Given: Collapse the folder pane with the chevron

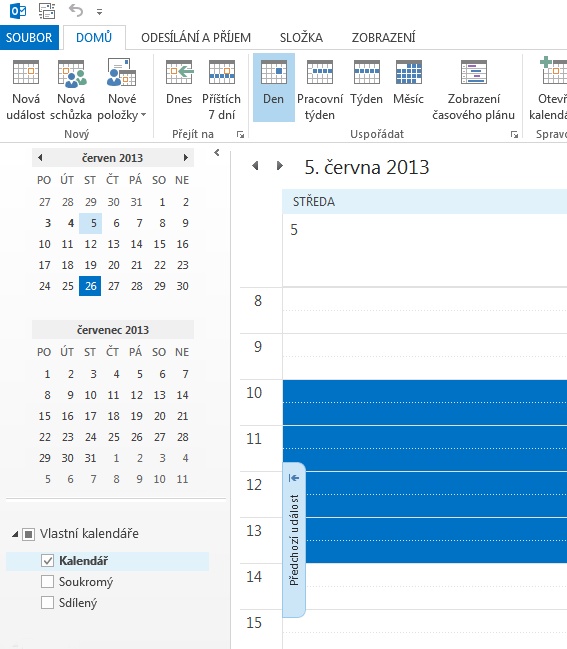Looking at the screenshot, I should click(216, 153).
